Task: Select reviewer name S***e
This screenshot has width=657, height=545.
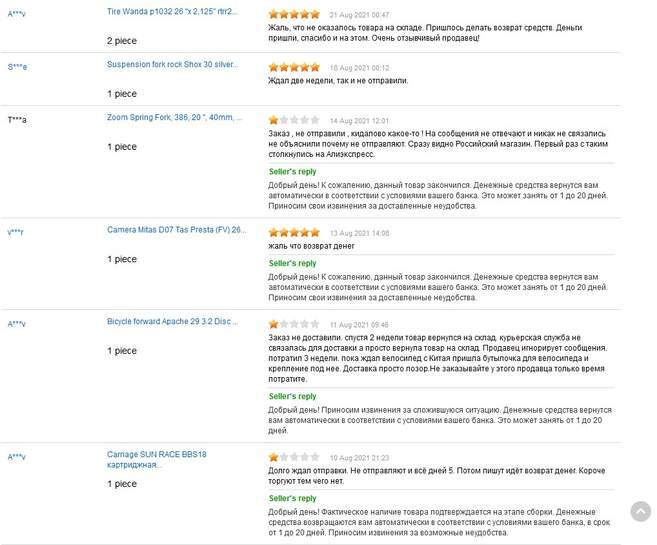Action: pyautogui.click(x=17, y=66)
